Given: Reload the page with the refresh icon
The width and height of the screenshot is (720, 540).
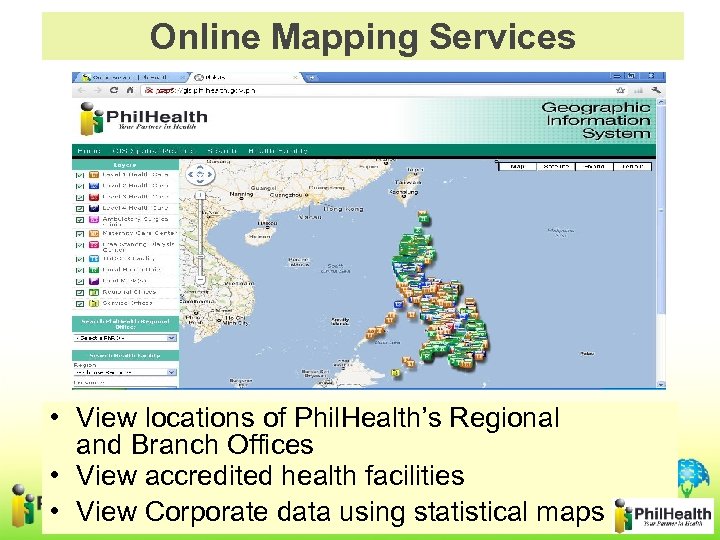Looking at the screenshot, I should click(x=113, y=90).
